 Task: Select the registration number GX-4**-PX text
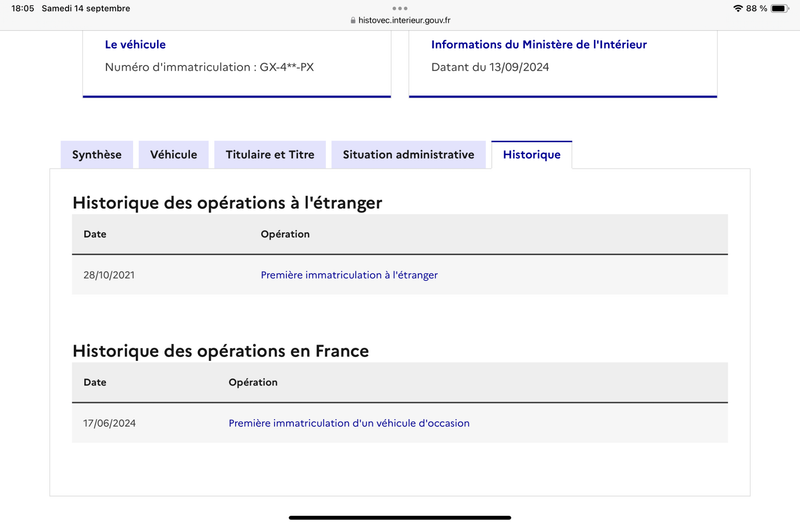pos(287,67)
